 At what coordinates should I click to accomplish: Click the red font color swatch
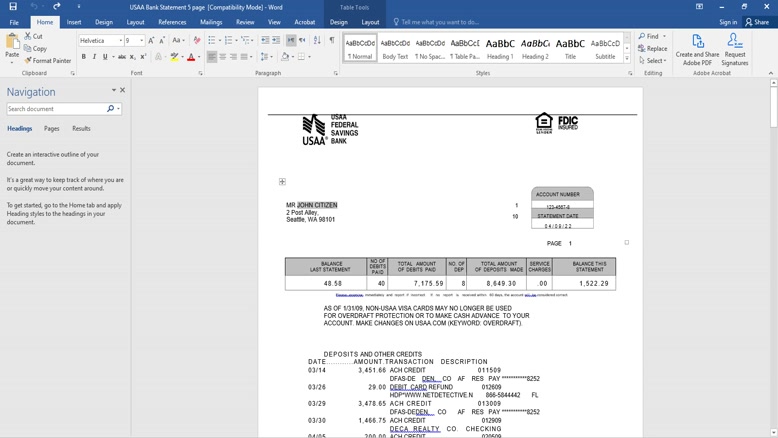[x=191, y=57]
